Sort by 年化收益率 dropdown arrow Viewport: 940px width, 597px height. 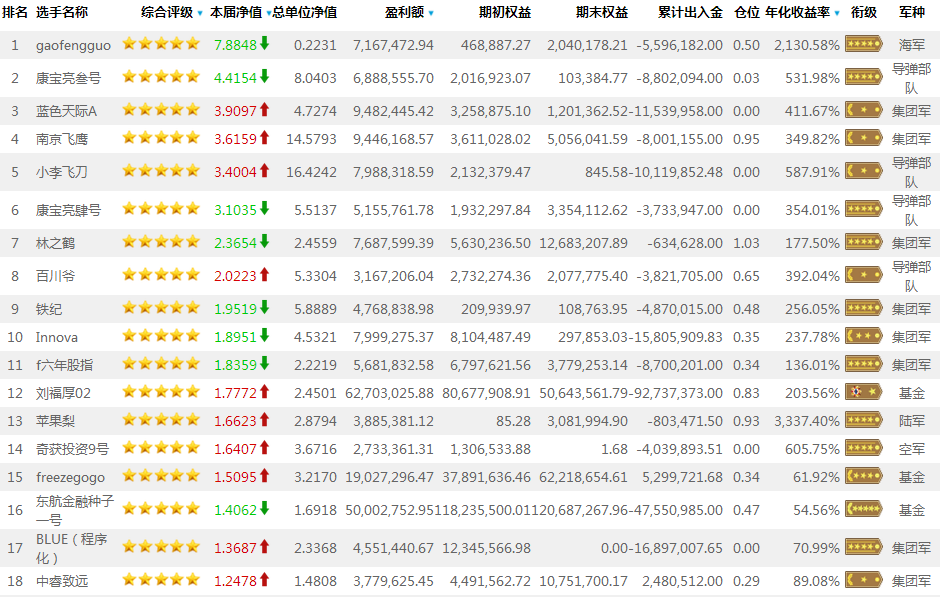point(837,14)
